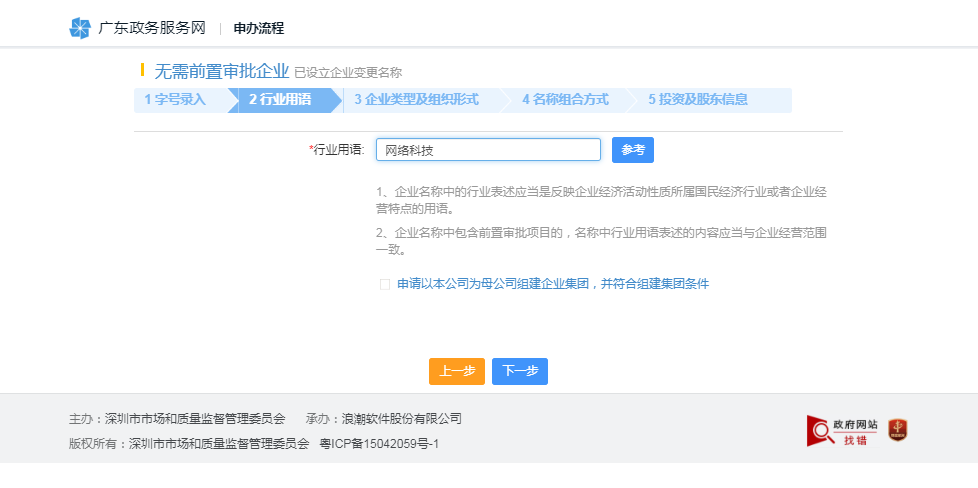This screenshot has height=488, width=978.
Task: Focus the 行业用语 input field
Action: 488,150
